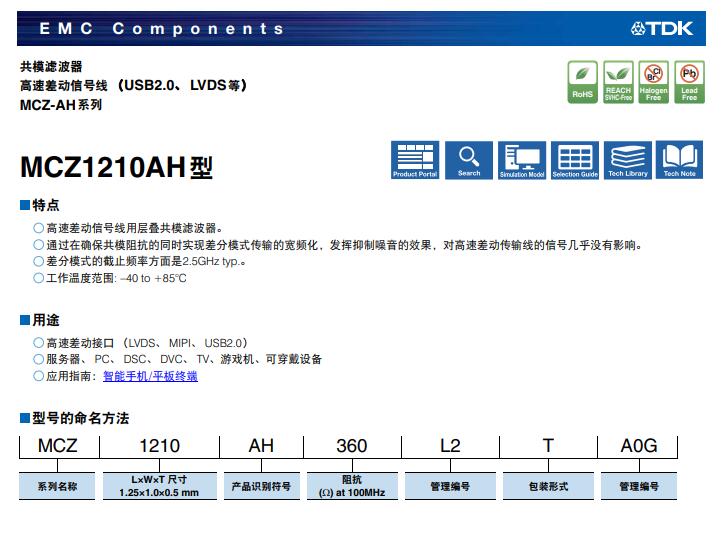Image resolution: width=724 pixels, height=555 pixels.
Task: Open the Tech Note book icon
Action: 679,160
